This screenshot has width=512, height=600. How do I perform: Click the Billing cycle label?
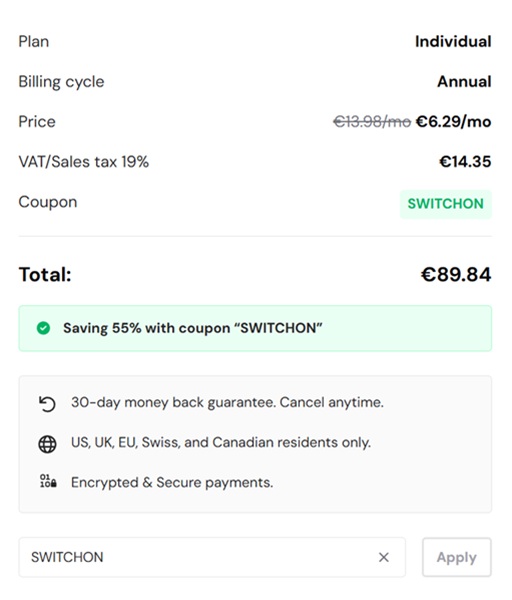tap(61, 82)
